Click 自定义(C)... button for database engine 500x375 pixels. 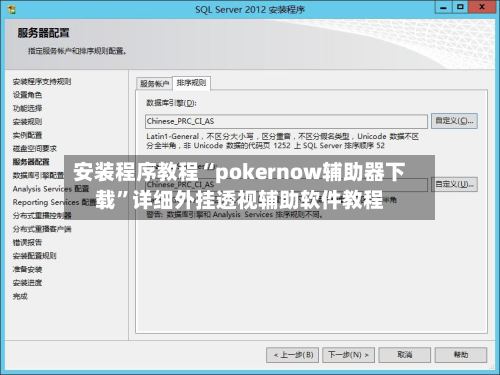pos(454,121)
